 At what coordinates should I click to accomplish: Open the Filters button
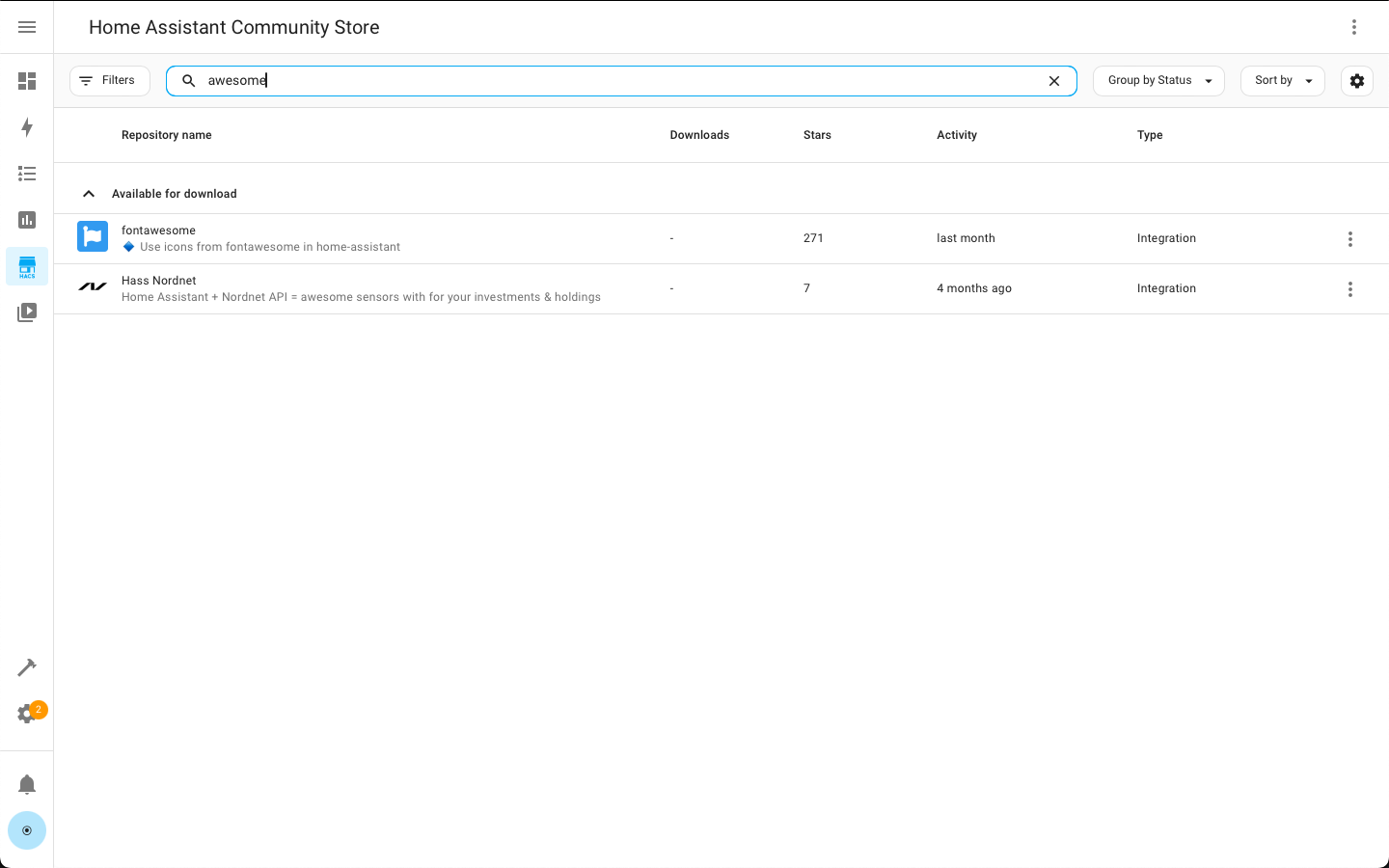(110, 81)
